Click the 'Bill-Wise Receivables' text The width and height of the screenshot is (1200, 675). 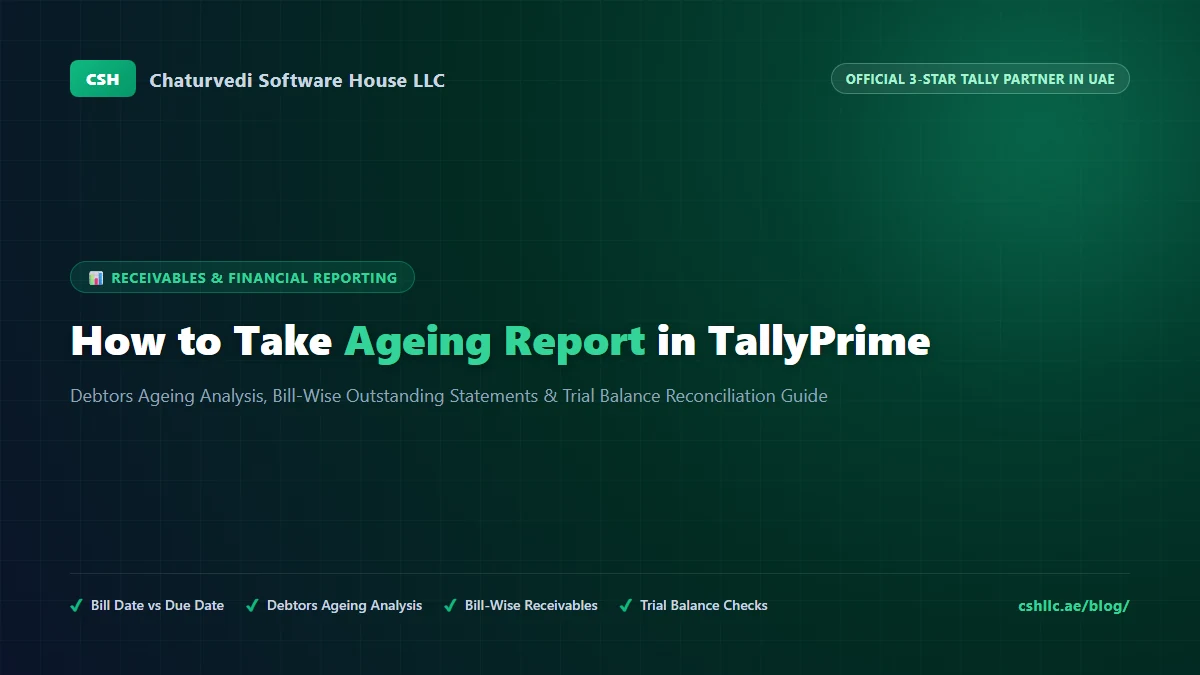pyautogui.click(x=531, y=605)
